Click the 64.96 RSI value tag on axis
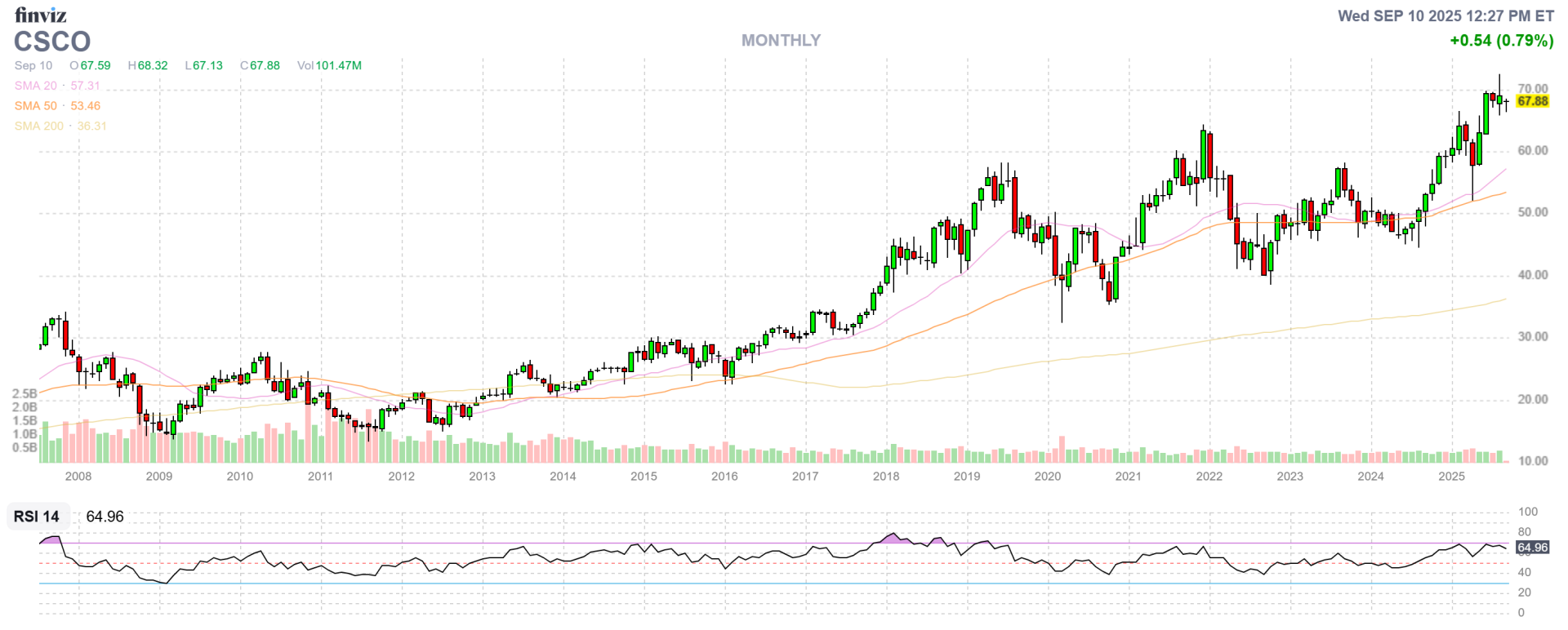1568x630 pixels. tap(1532, 548)
